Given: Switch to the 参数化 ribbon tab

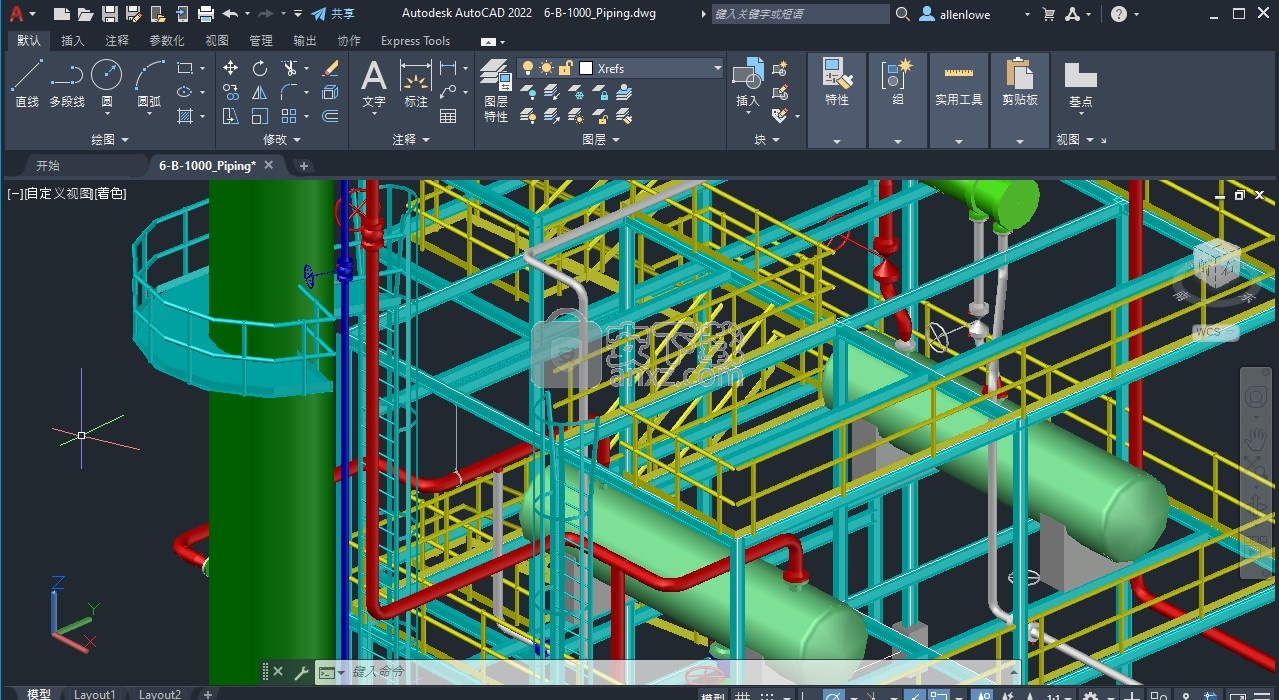Looking at the screenshot, I should coord(167,41).
